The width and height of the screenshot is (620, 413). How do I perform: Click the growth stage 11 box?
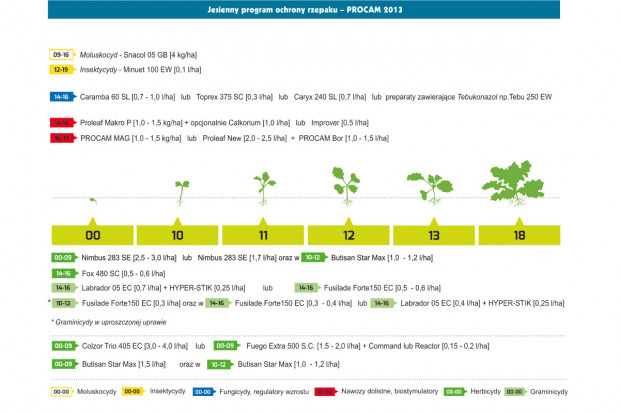coord(263,235)
